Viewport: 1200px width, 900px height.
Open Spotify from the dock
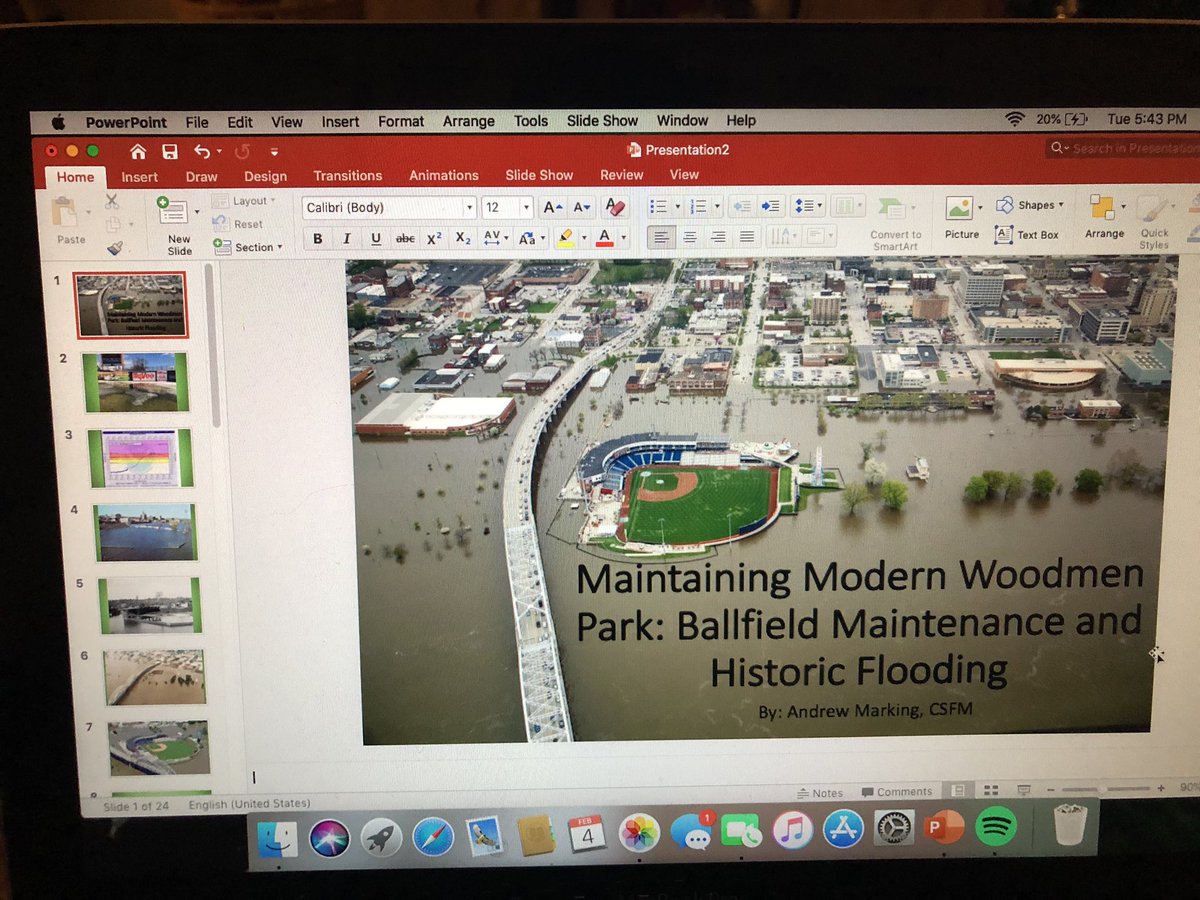click(x=995, y=827)
